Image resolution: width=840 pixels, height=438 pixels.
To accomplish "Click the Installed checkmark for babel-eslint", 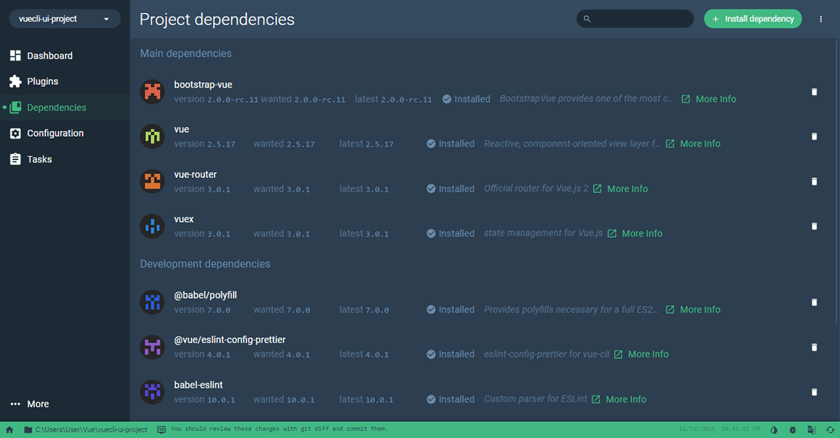I will [x=431, y=399].
